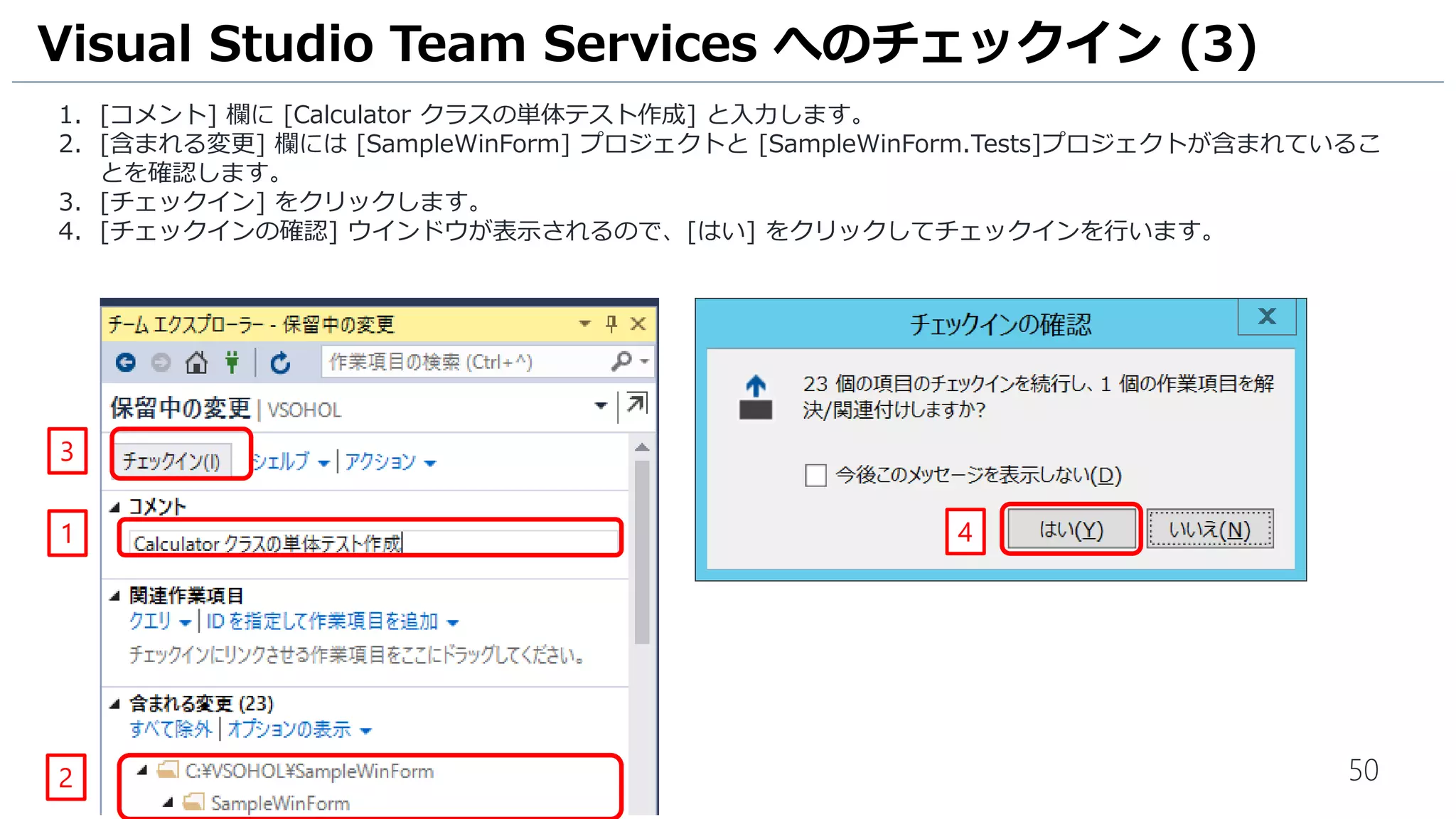Collapse the 関連作業項目 section

115,596
